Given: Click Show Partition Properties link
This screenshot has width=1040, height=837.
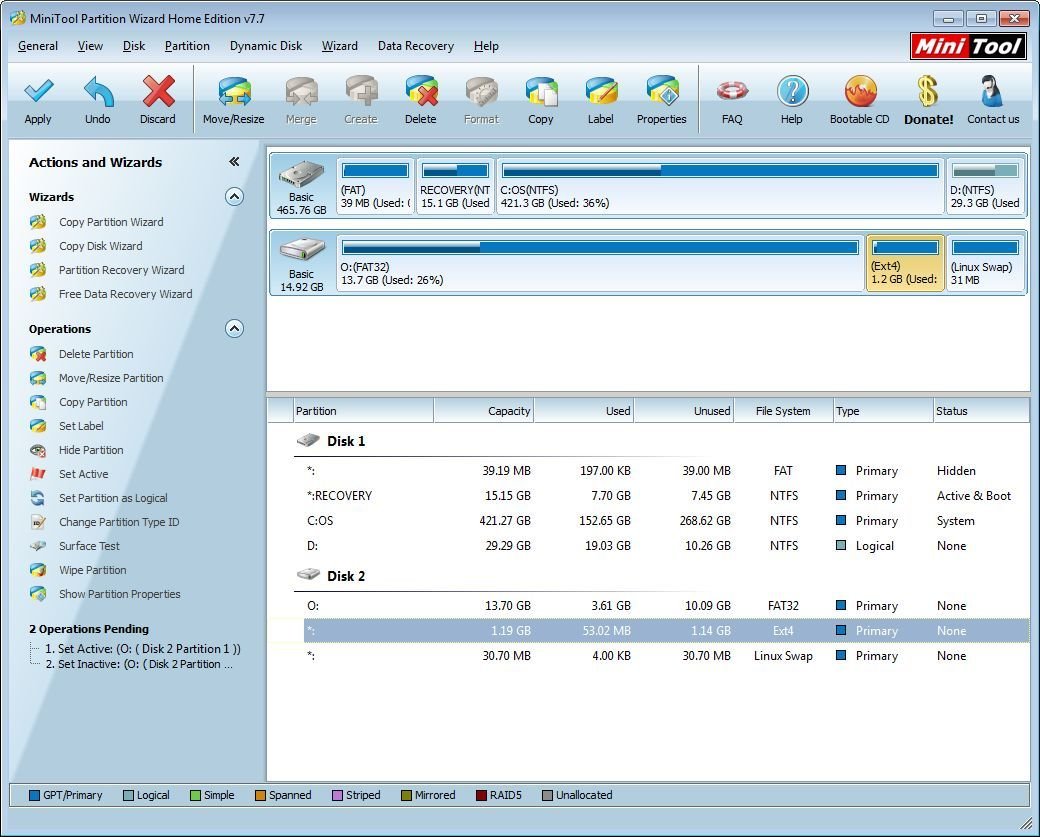Looking at the screenshot, I should [x=119, y=594].
